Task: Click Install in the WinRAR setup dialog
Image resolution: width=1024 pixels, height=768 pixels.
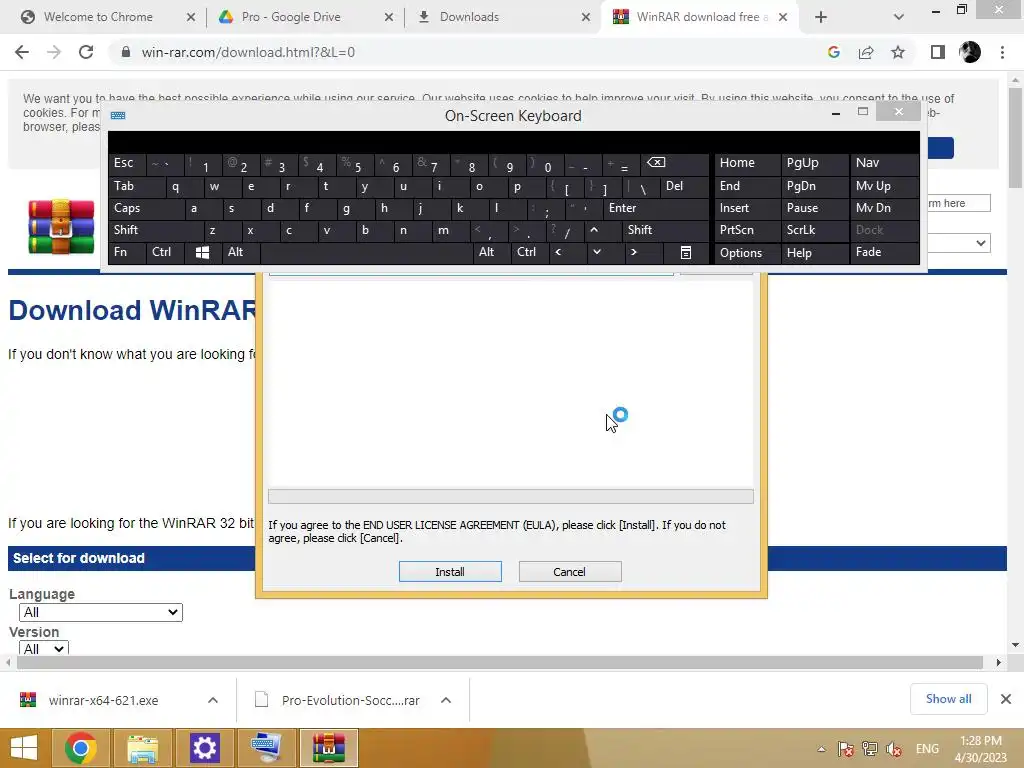Action: point(450,571)
